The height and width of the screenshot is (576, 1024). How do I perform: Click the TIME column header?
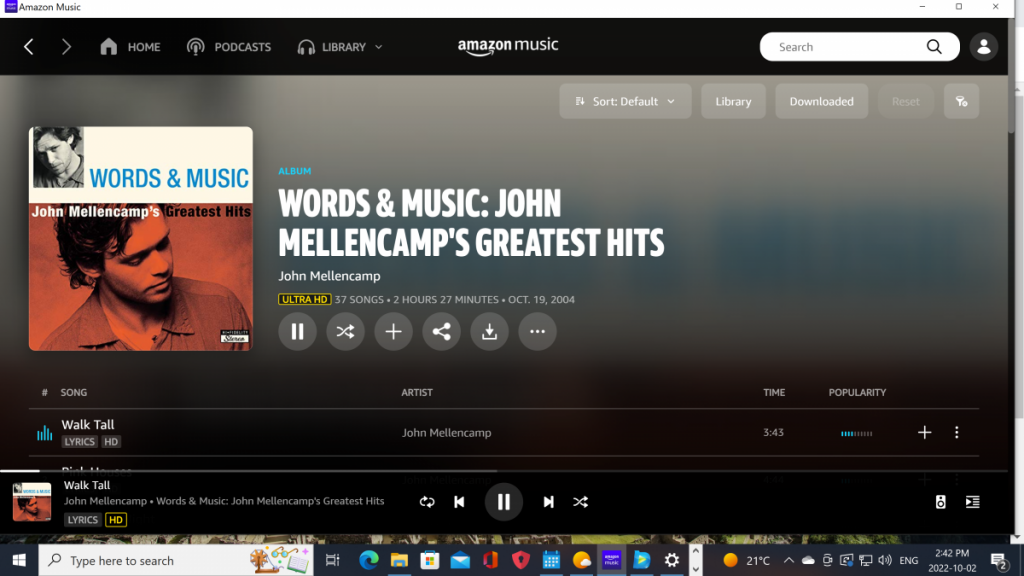point(774,392)
